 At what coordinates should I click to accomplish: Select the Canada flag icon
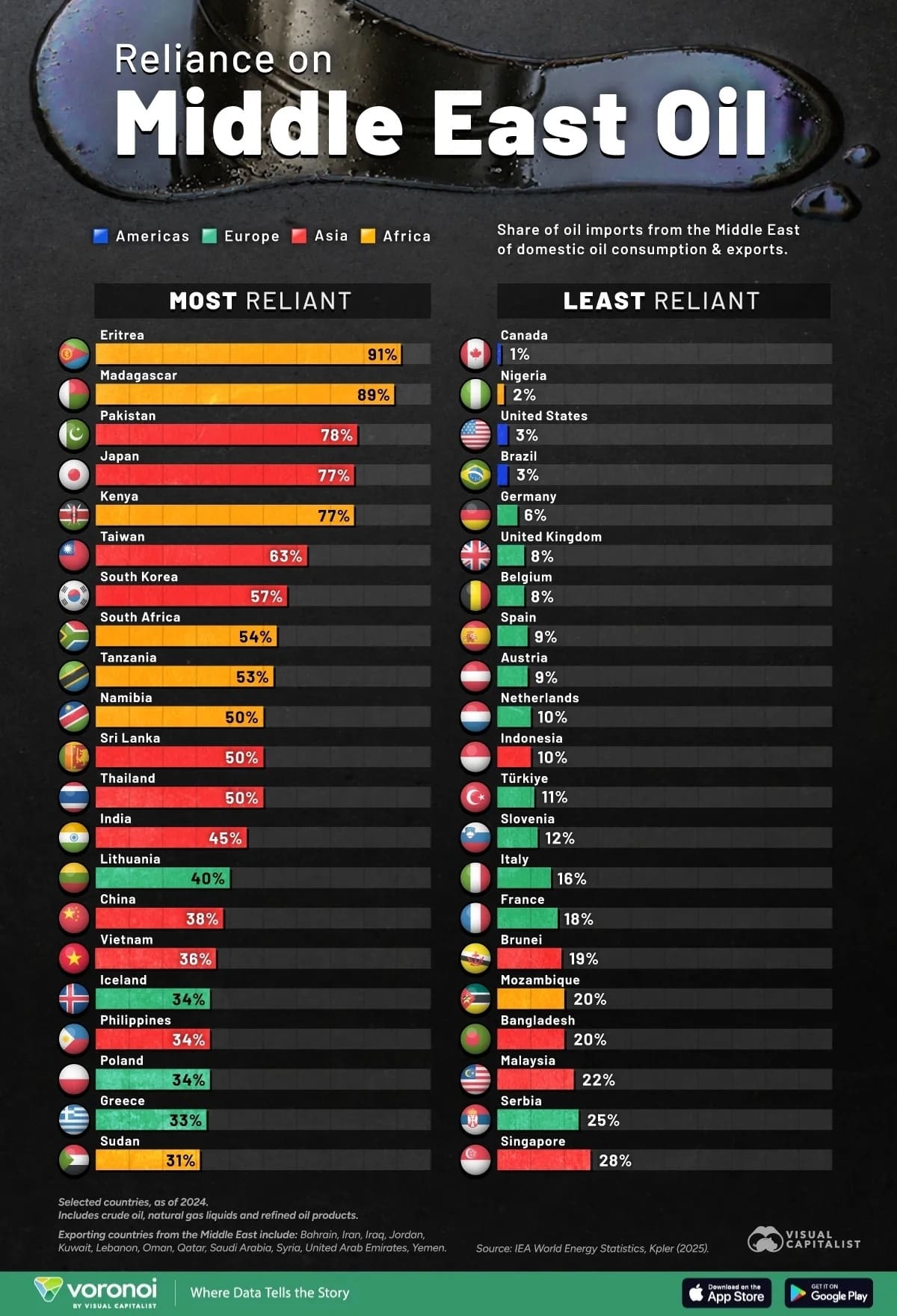coord(475,354)
